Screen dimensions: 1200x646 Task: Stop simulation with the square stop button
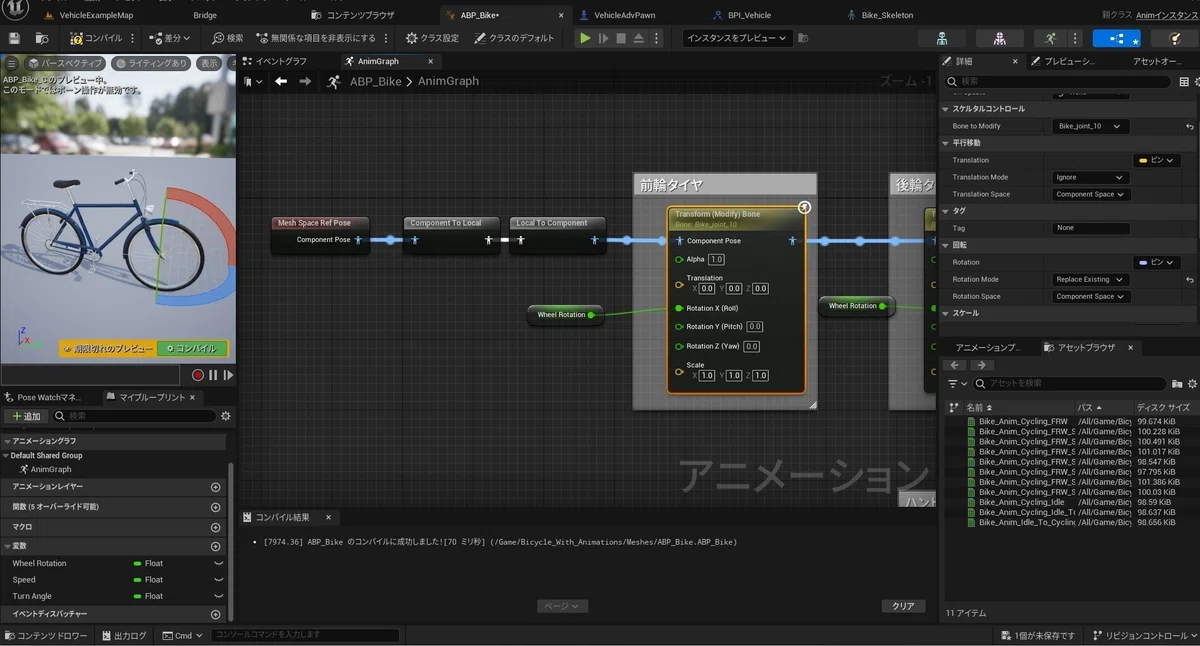point(620,38)
